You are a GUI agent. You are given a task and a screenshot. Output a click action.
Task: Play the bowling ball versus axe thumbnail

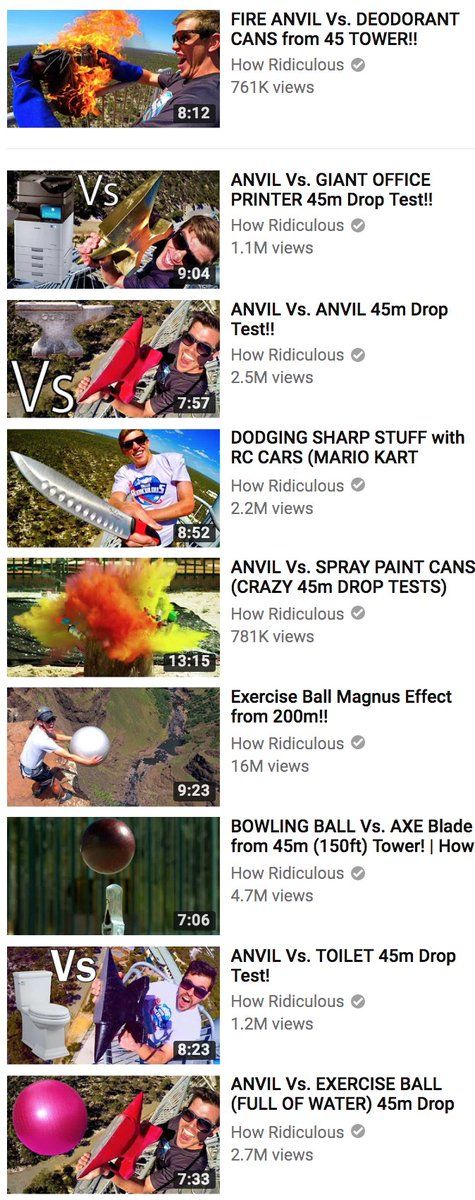click(x=113, y=876)
